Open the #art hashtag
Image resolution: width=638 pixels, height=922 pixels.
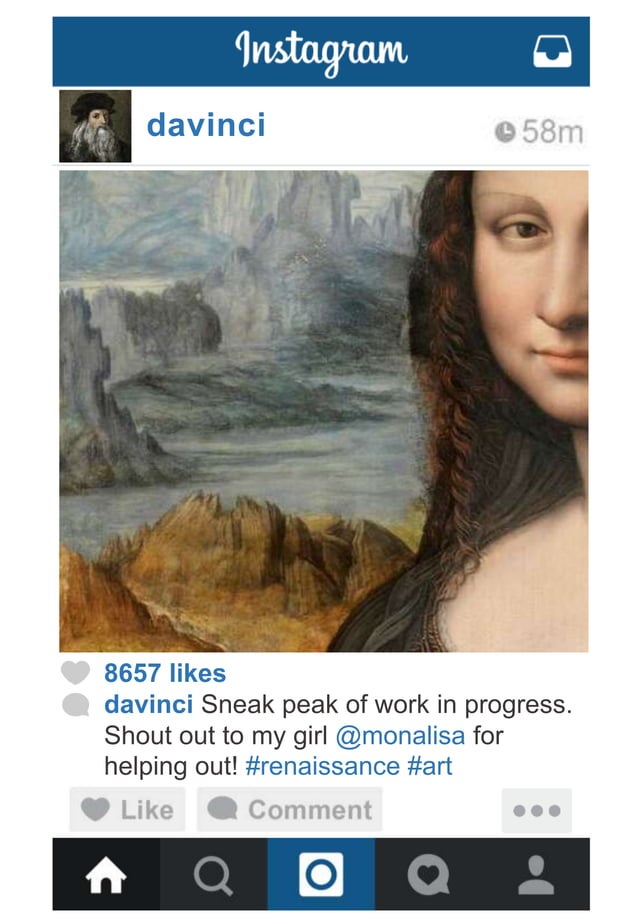430,766
